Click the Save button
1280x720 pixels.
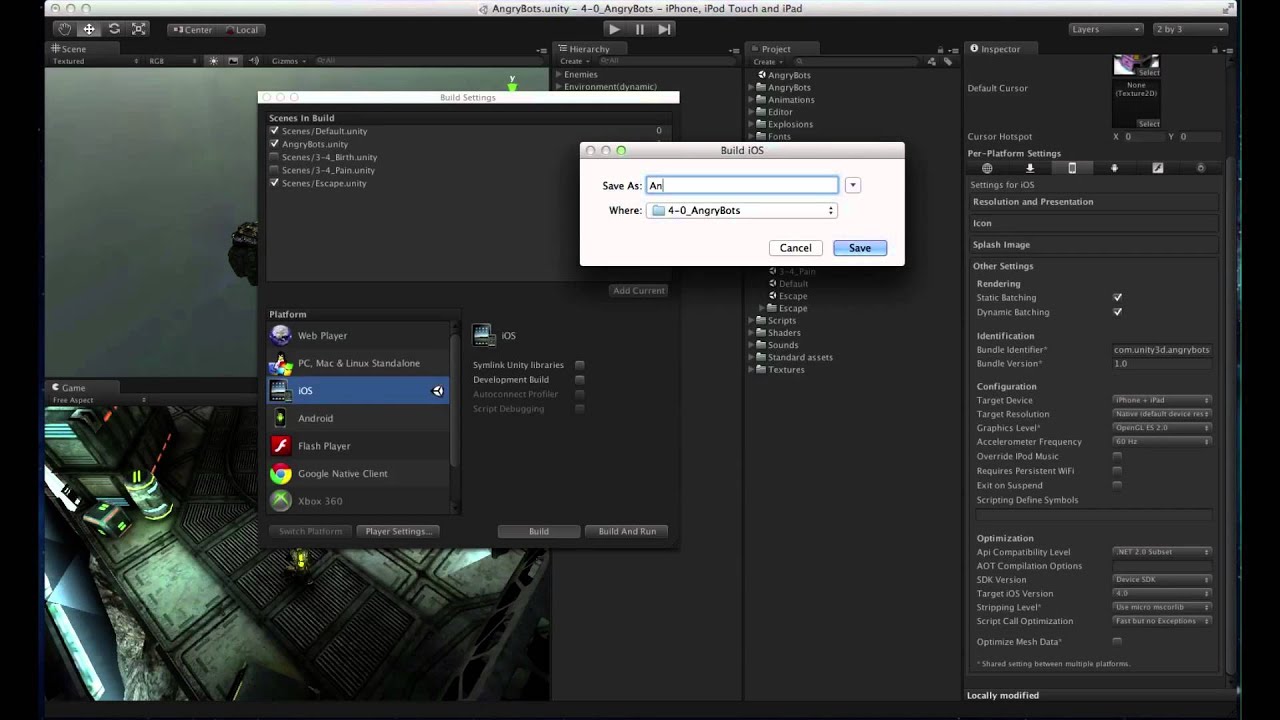coord(859,248)
